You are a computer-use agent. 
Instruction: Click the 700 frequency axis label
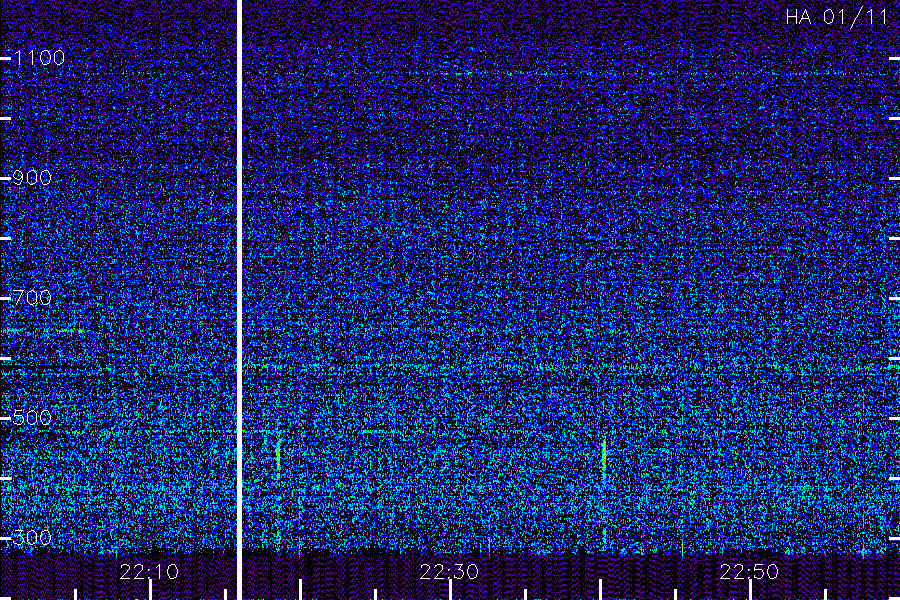(32, 298)
